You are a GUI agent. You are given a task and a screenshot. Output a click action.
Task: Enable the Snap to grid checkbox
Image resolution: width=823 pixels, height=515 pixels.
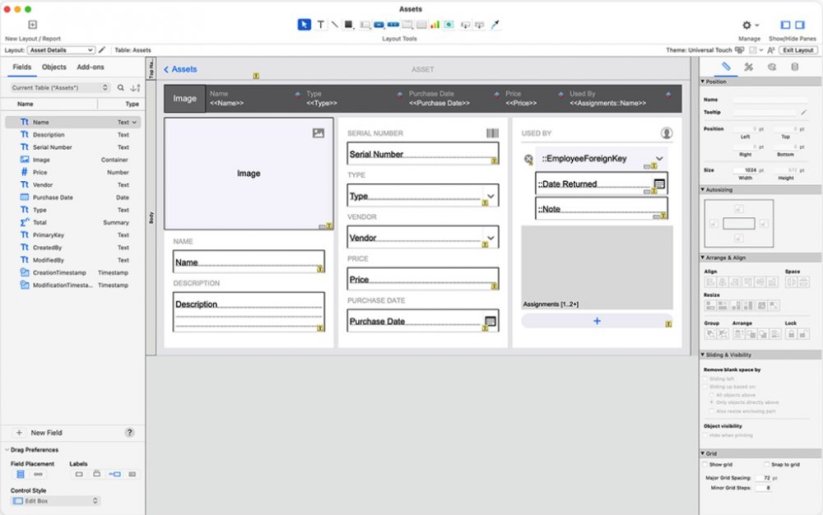click(x=767, y=465)
